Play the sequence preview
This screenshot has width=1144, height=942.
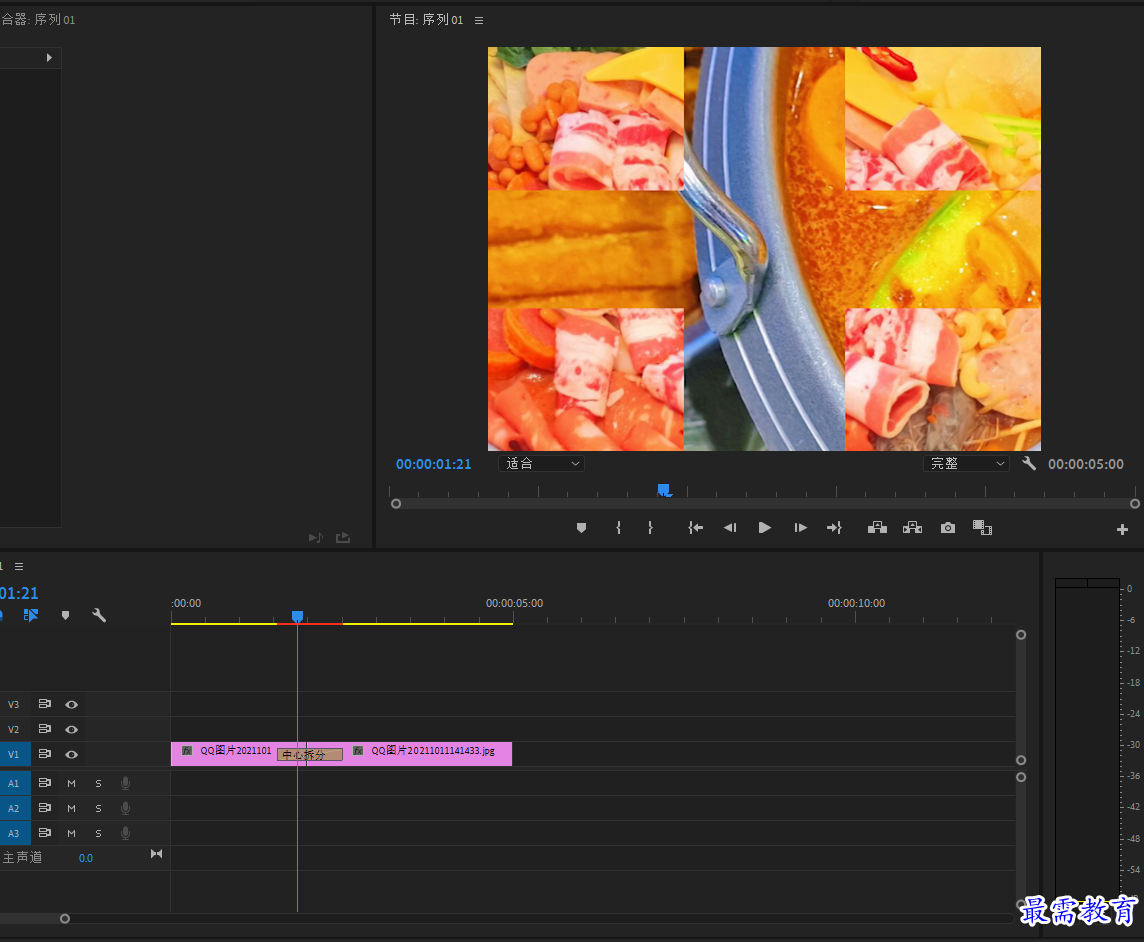[764, 528]
